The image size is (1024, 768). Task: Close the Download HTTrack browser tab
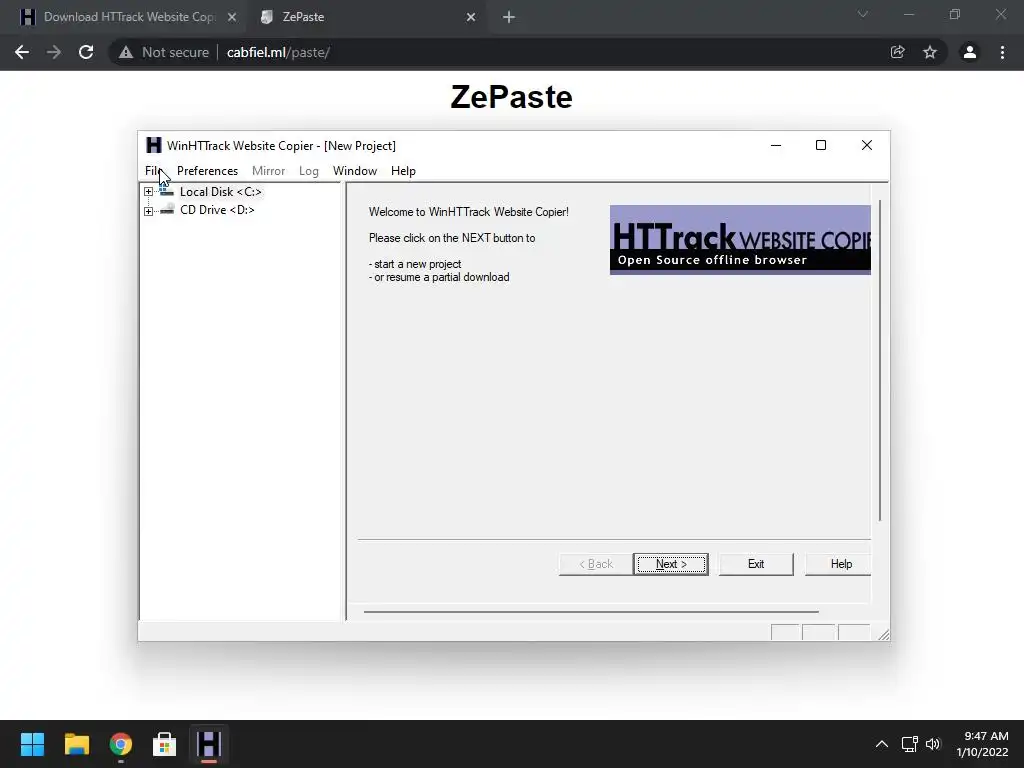point(232,17)
